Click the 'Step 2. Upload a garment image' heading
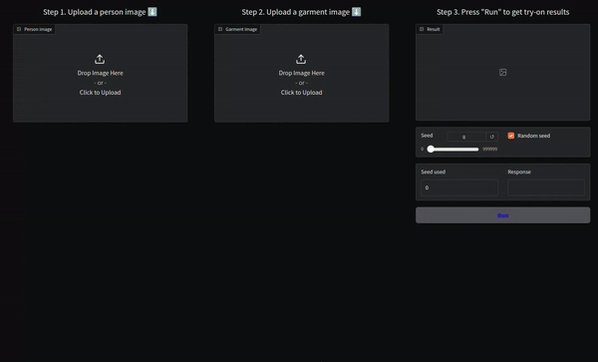The image size is (598, 362). (301, 12)
